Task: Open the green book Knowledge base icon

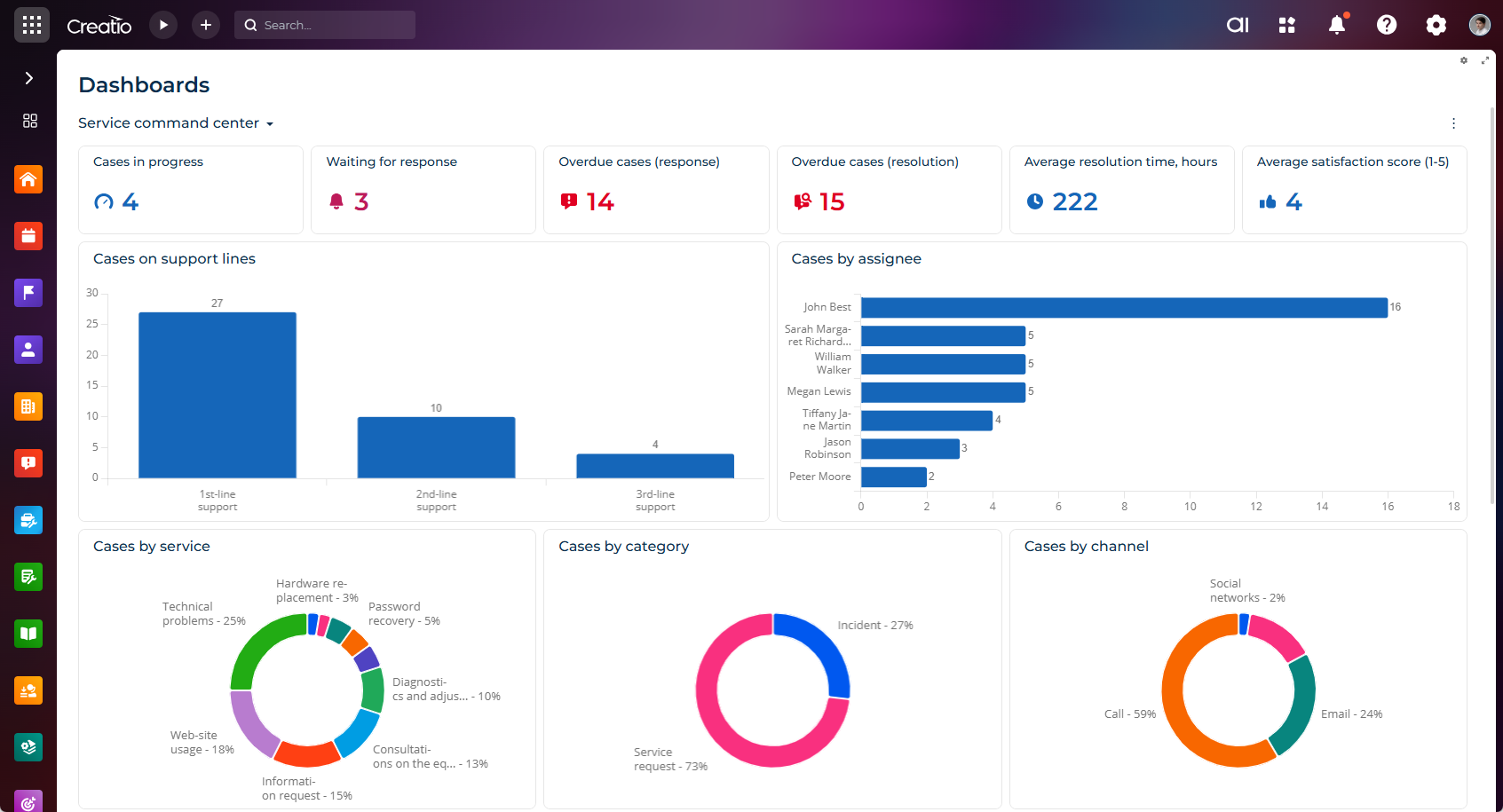Action: (x=28, y=634)
